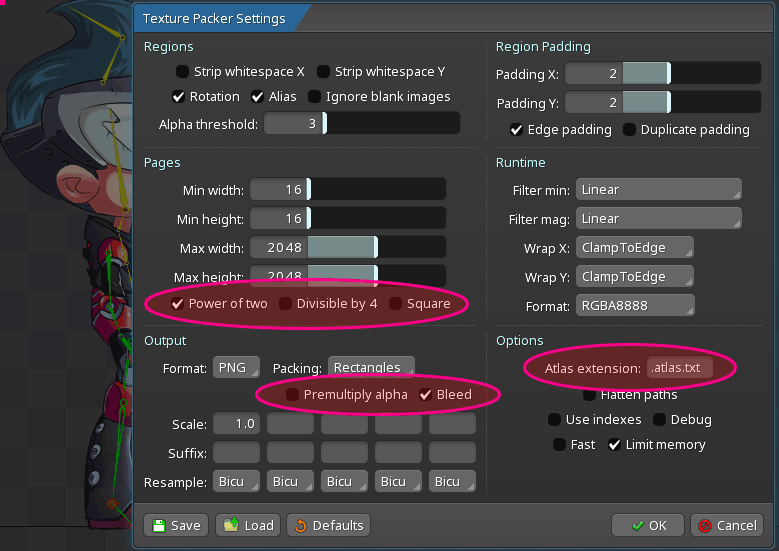Click the first Scale field showing 1.0
The height and width of the screenshot is (551, 779).
pyautogui.click(x=236, y=424)
